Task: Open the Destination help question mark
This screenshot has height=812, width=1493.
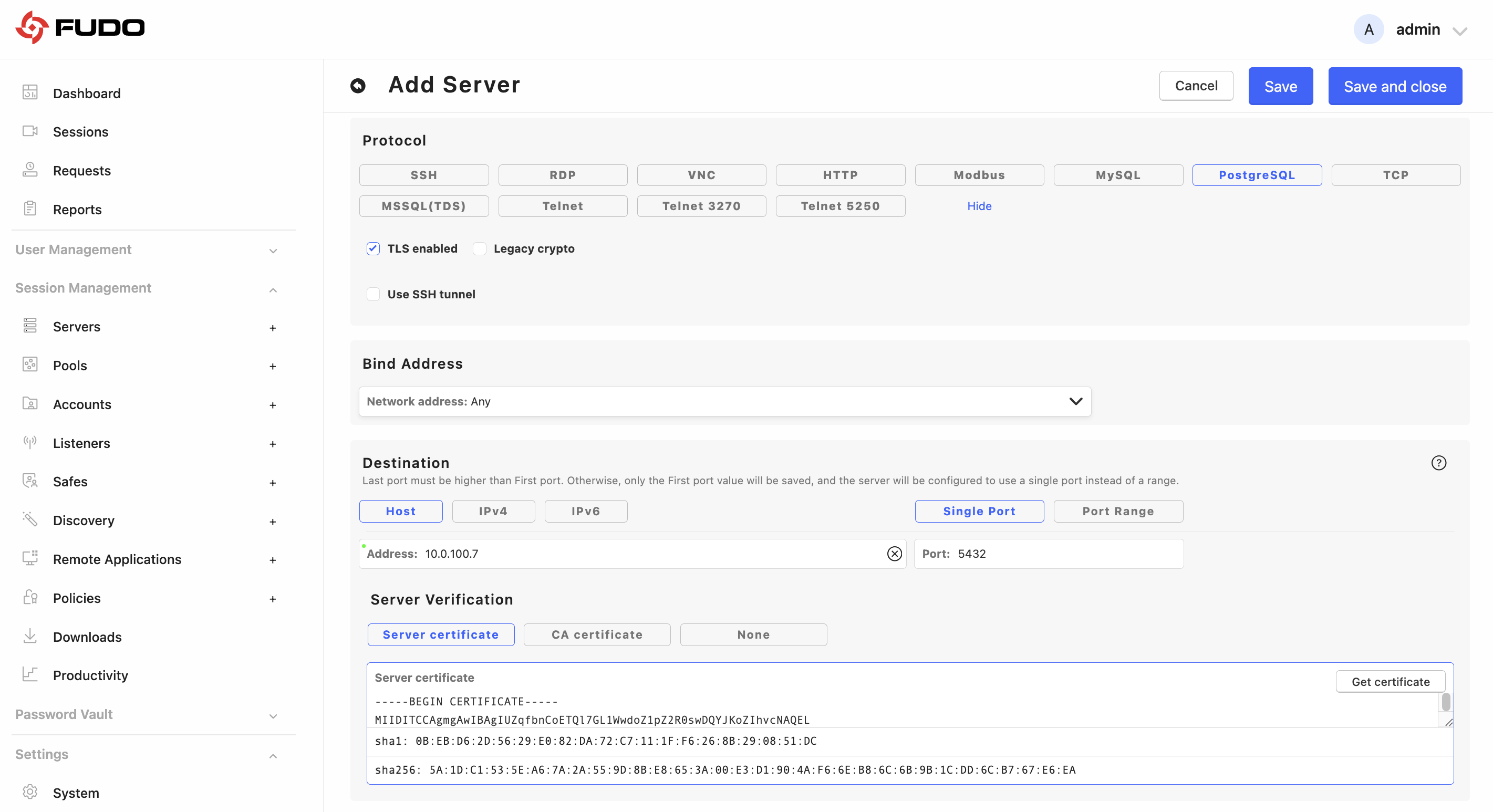Action: click(x=1438, y=463)
